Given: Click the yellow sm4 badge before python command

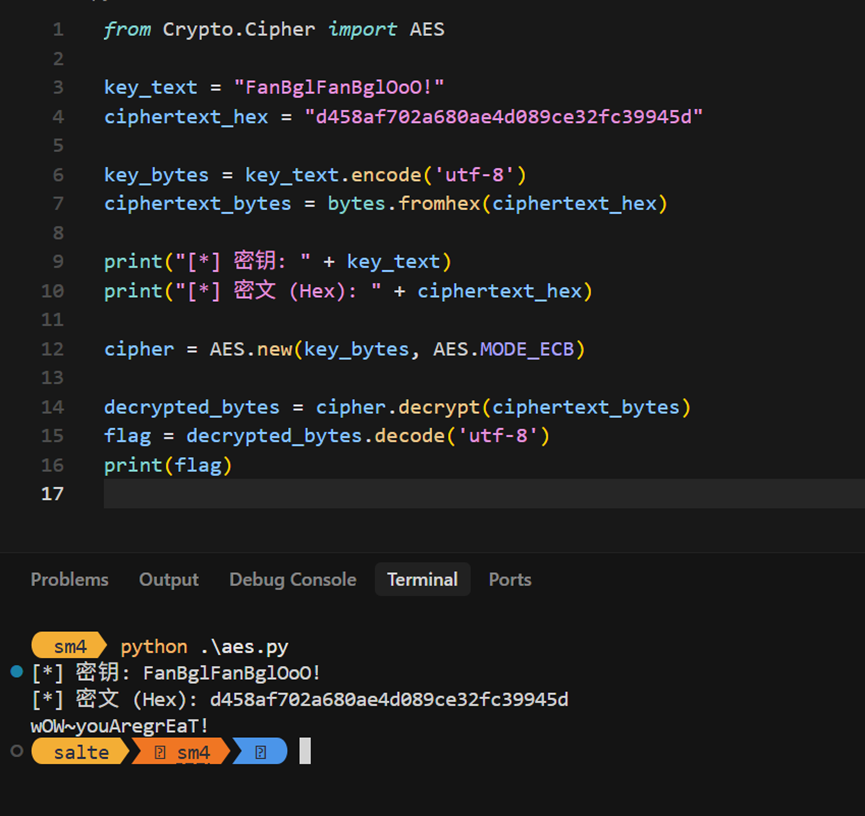Looking at the screenshot, I should tap(70, 646).
